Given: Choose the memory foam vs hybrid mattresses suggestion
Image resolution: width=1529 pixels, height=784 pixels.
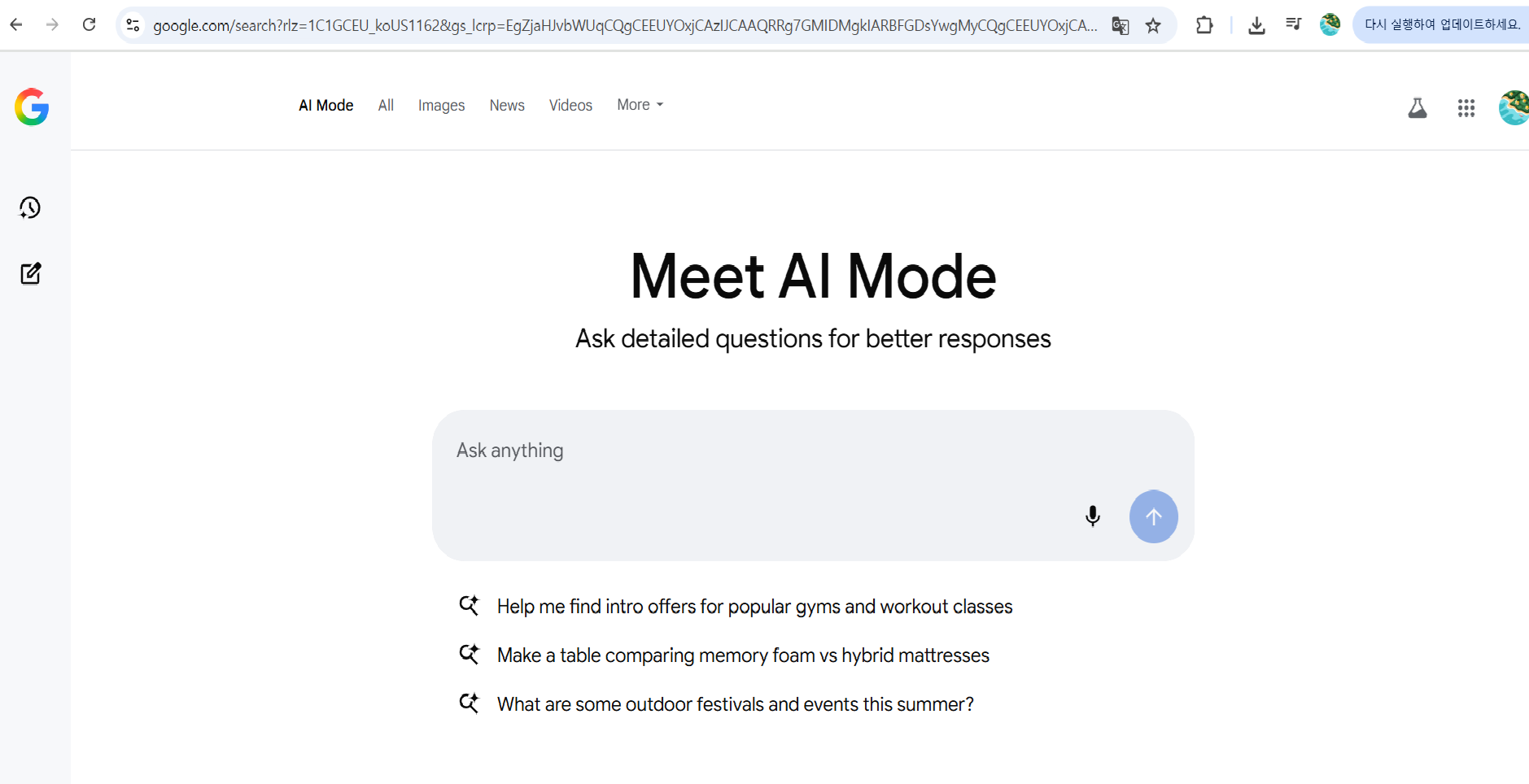Looking at the screenshot, I should 743,656.
